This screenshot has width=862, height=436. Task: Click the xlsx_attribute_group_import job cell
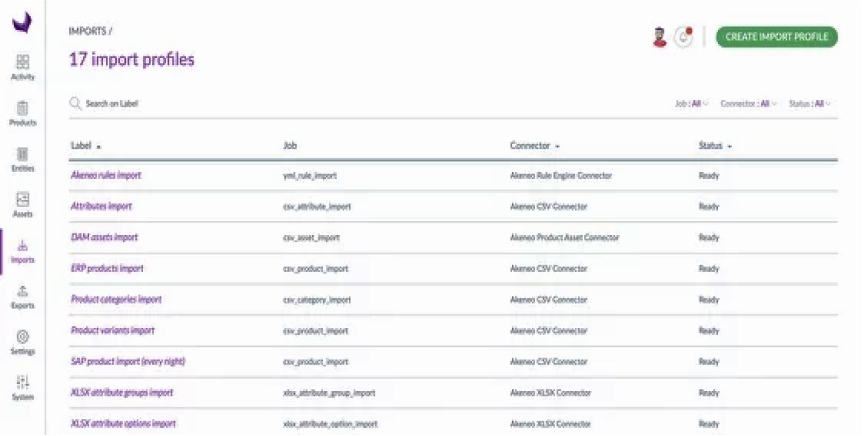coord(329,393)
